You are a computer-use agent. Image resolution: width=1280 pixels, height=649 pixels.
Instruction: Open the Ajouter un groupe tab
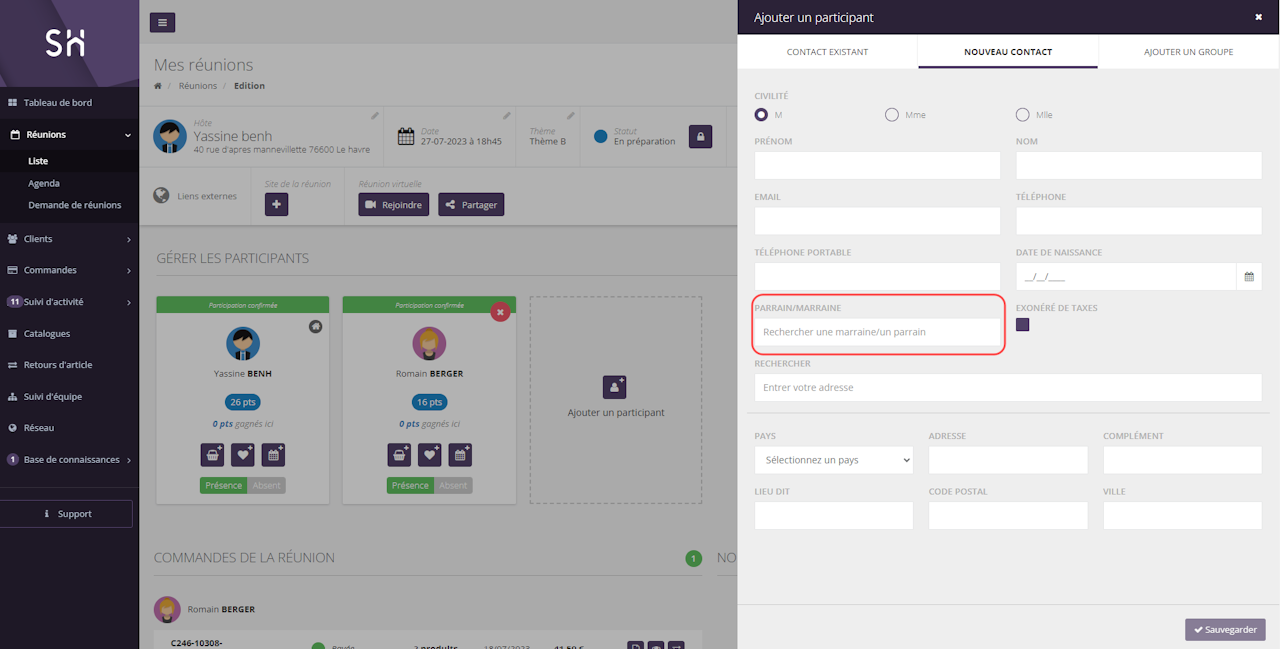click(x=1188, y=52)
